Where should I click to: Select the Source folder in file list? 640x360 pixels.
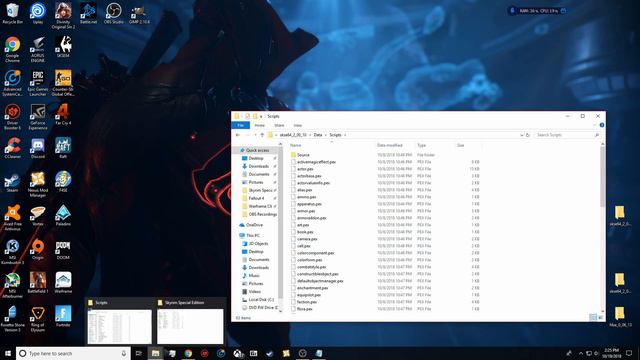(303, 155)
